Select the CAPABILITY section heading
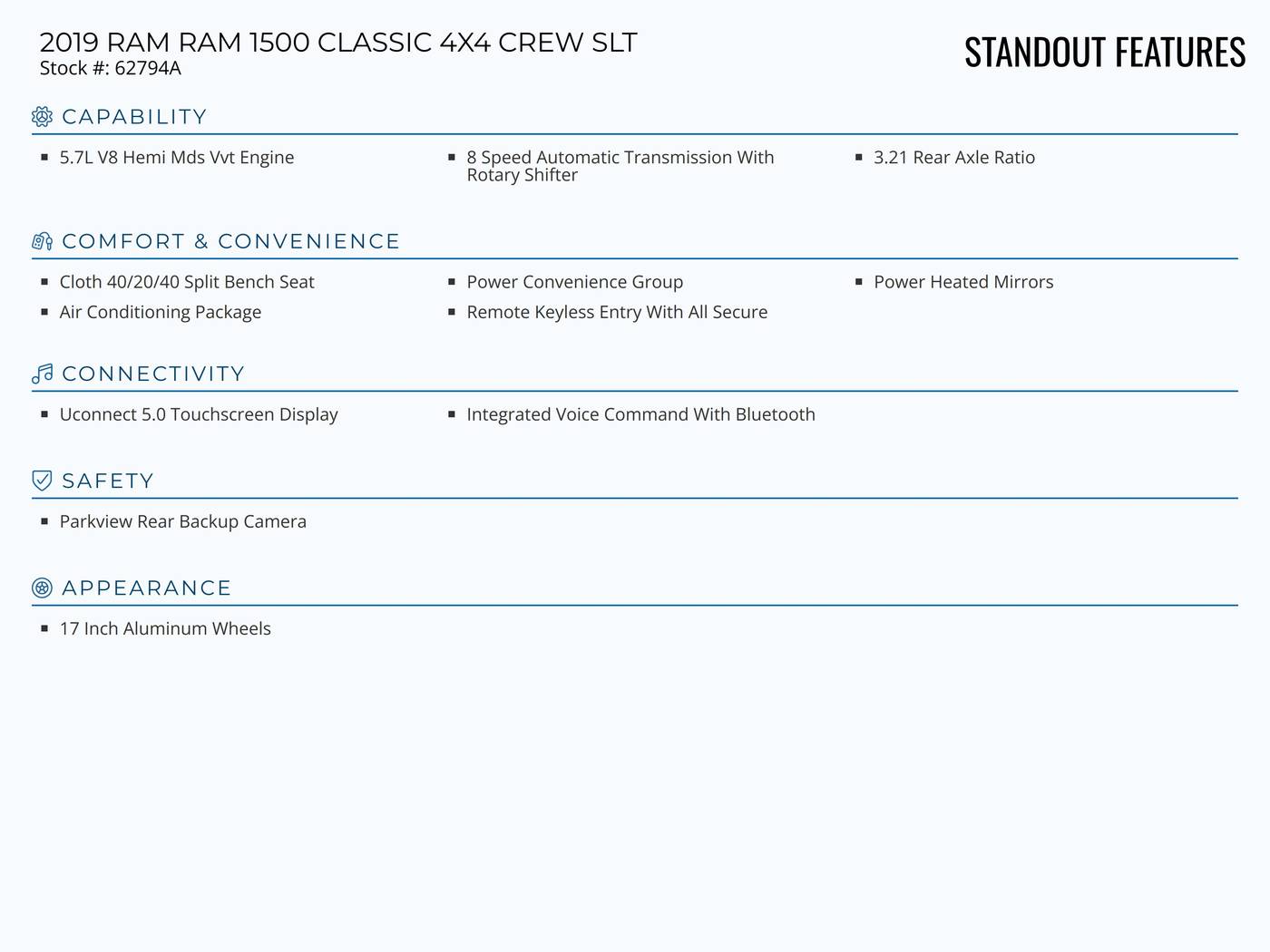 134,117
